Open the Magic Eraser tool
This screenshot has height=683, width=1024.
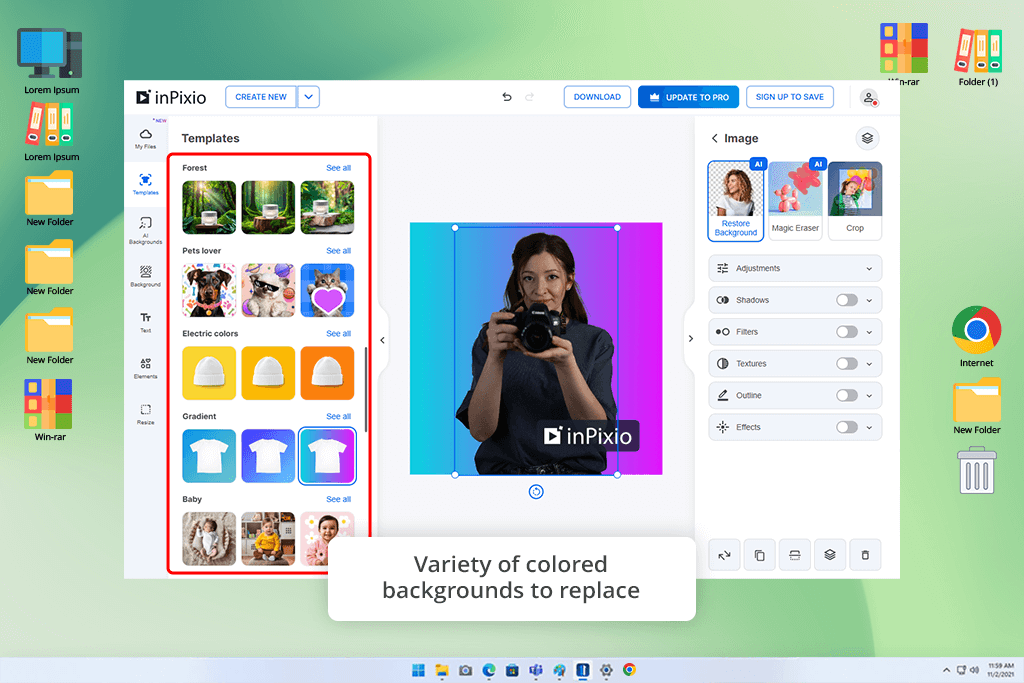click(795, 200)
